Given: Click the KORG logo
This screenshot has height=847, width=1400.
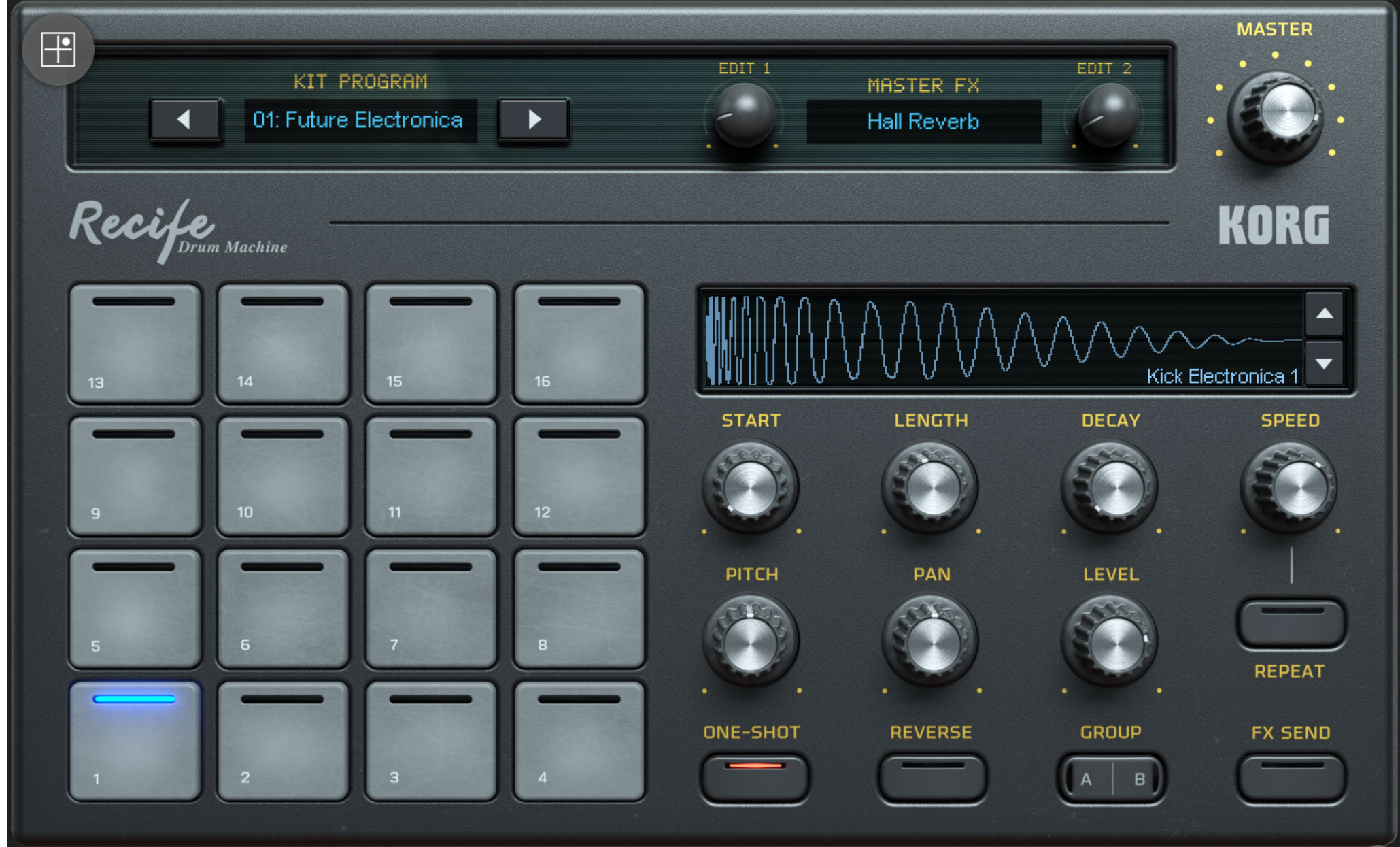Looking at the screenshot, I should [x=1274, y=225].
